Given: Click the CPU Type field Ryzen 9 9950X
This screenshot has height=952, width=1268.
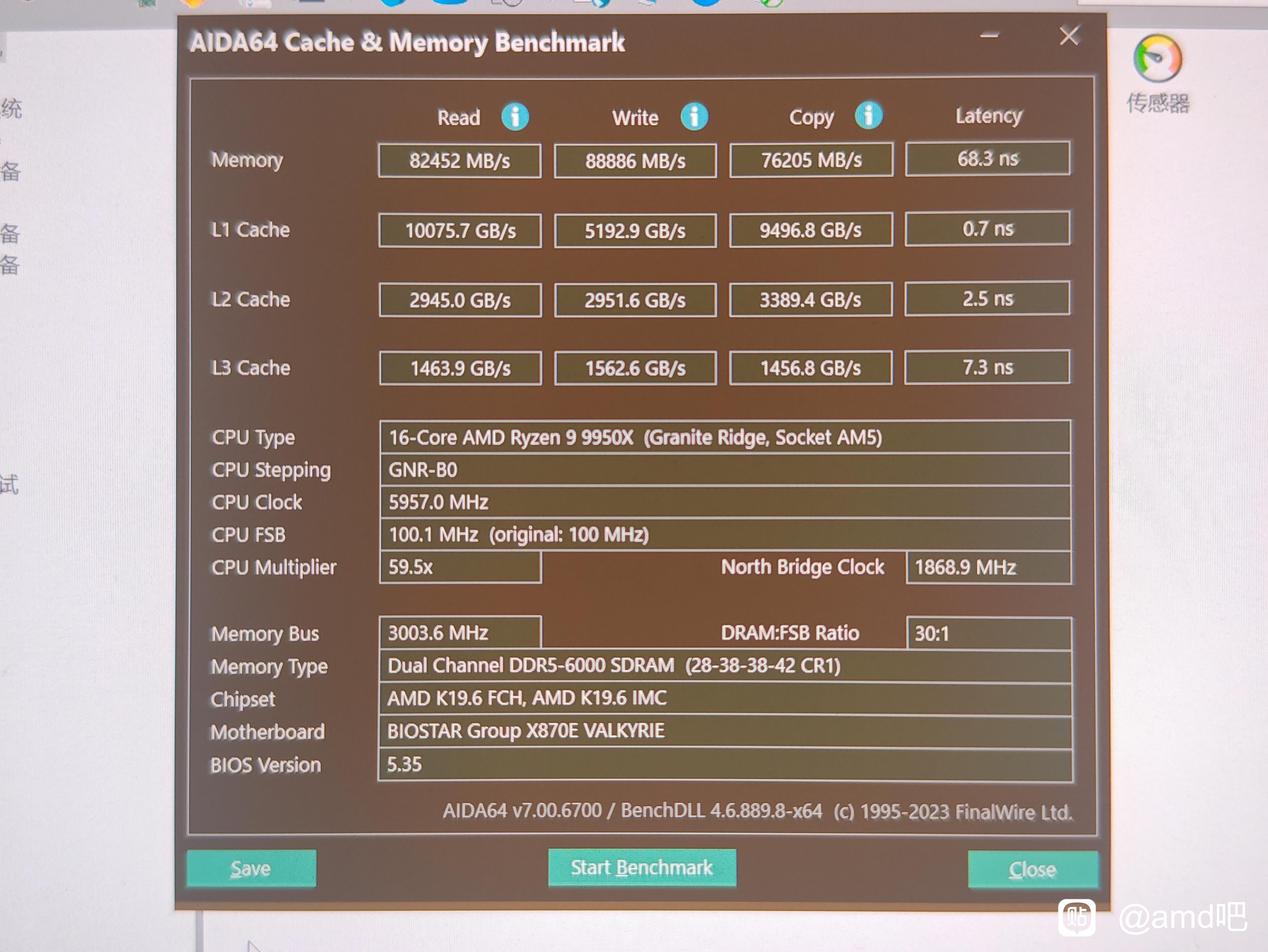Looking at the screenshot, I should click(725, 437).
